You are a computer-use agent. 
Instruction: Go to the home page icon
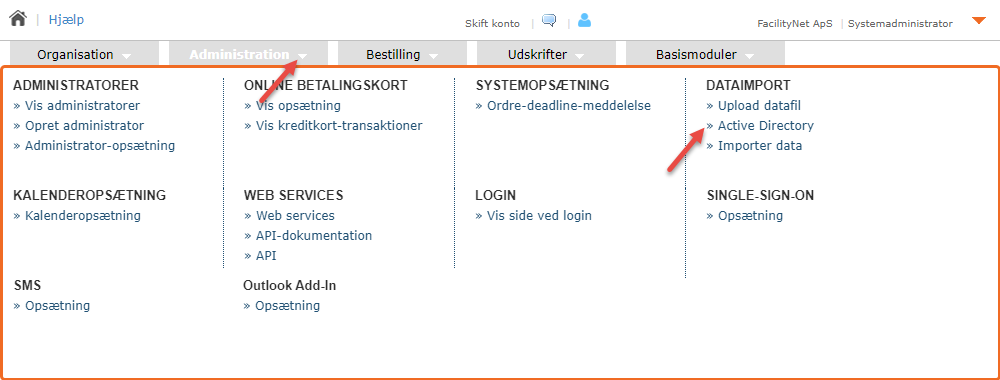[18, 18]
